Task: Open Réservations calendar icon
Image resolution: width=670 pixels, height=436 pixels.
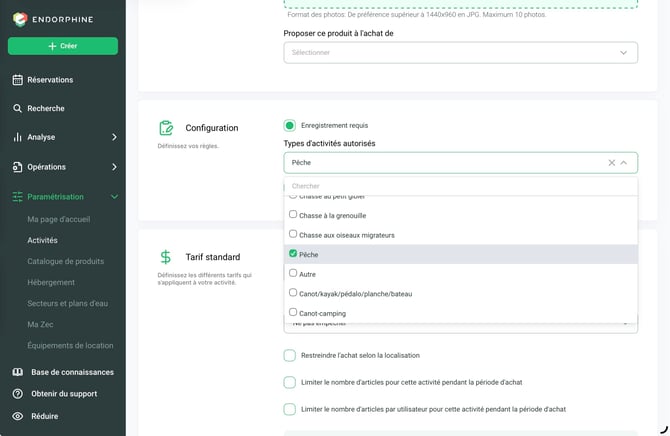Action: pos(18,80)
